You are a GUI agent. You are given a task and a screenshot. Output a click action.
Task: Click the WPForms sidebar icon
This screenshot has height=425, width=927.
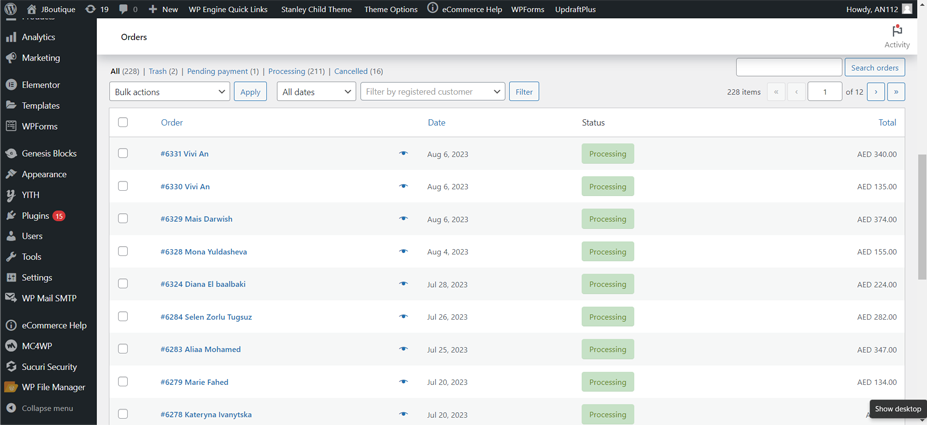[11, 126]
